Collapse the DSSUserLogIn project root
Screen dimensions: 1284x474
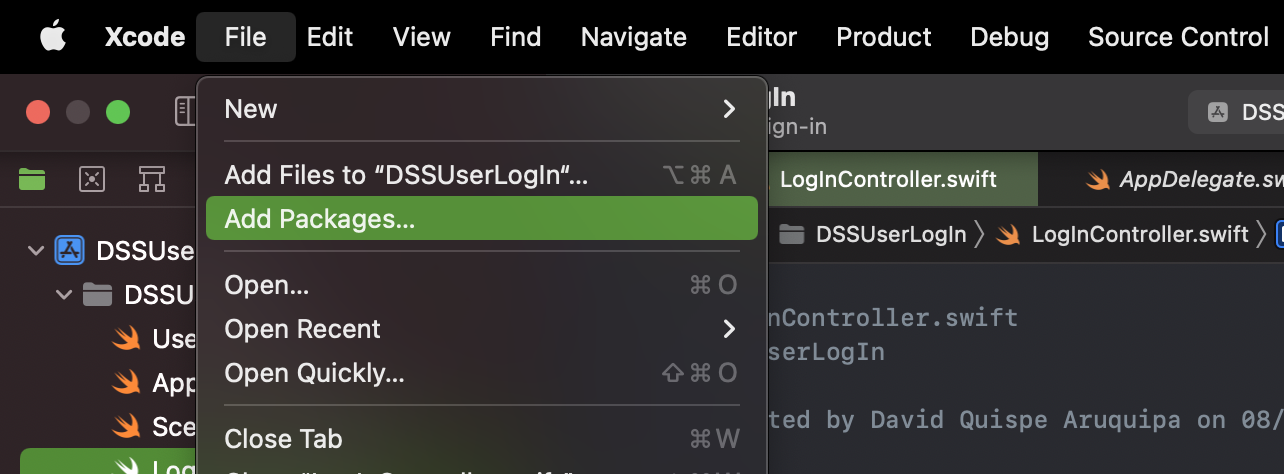[36, 250]
